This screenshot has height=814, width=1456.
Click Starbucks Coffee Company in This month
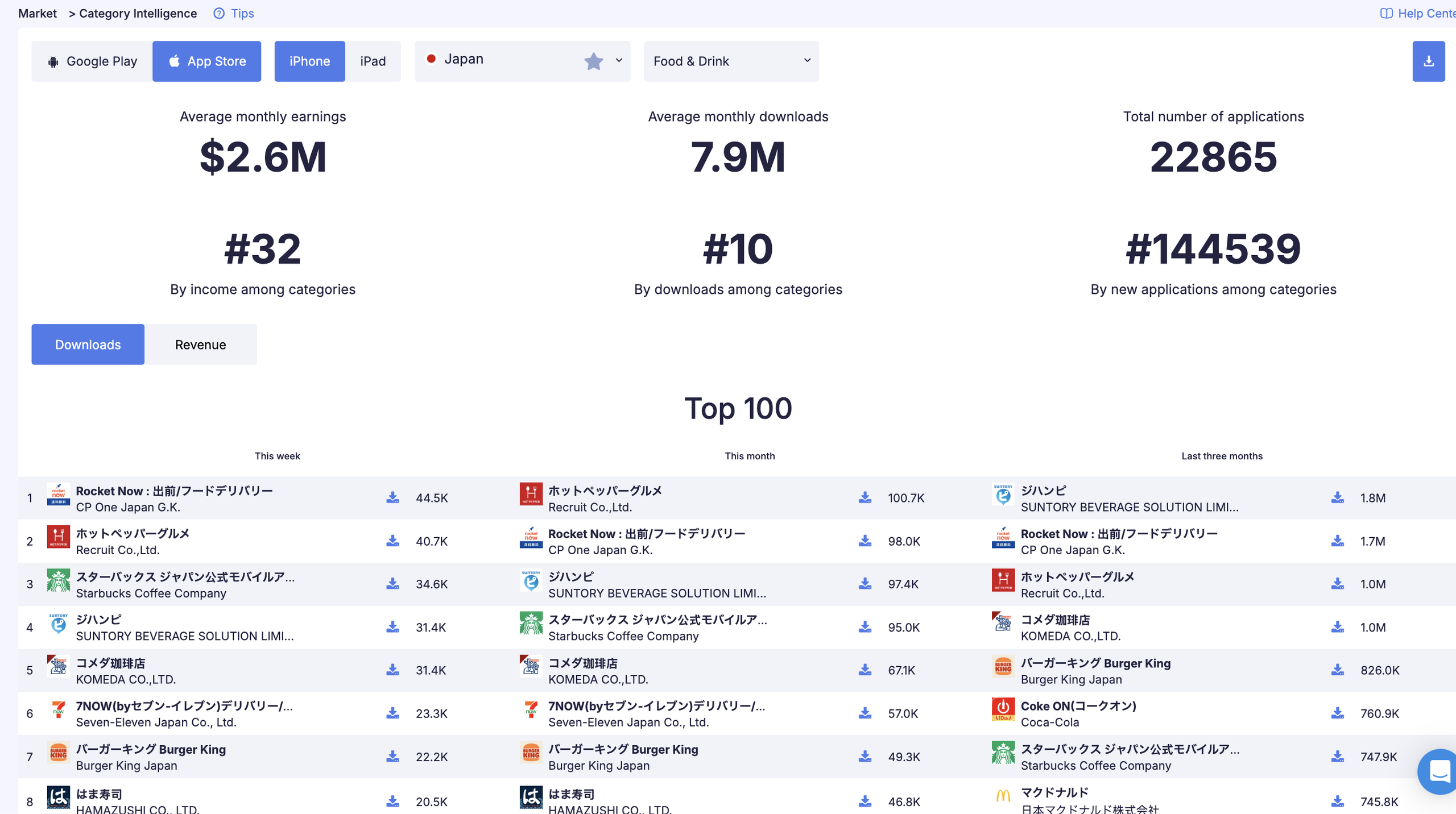tap(623, 636)
